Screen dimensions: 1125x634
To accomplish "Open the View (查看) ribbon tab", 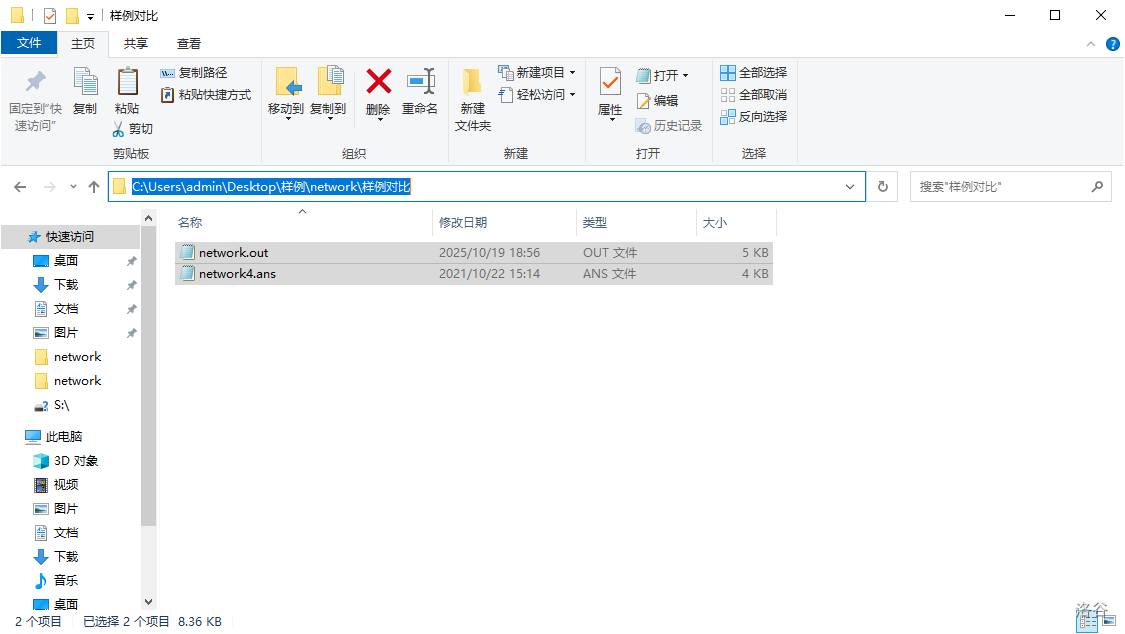I will point(189,44).
